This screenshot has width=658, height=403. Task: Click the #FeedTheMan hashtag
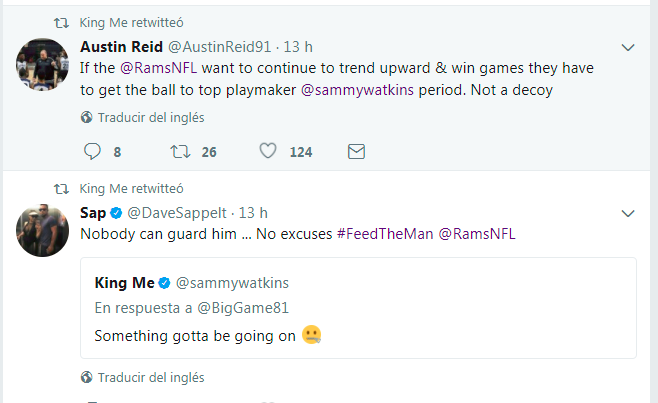click(x=383, y=232)
